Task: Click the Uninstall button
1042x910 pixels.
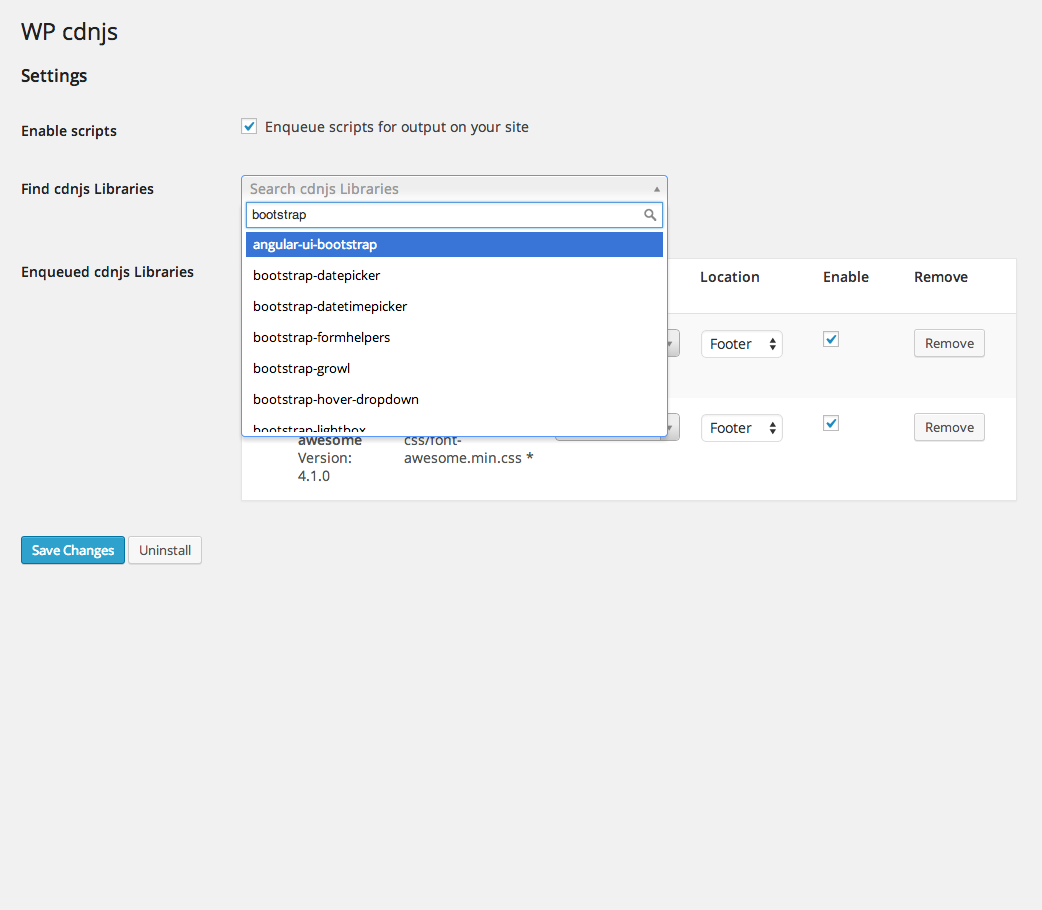Action: click(x=165, y=550)
